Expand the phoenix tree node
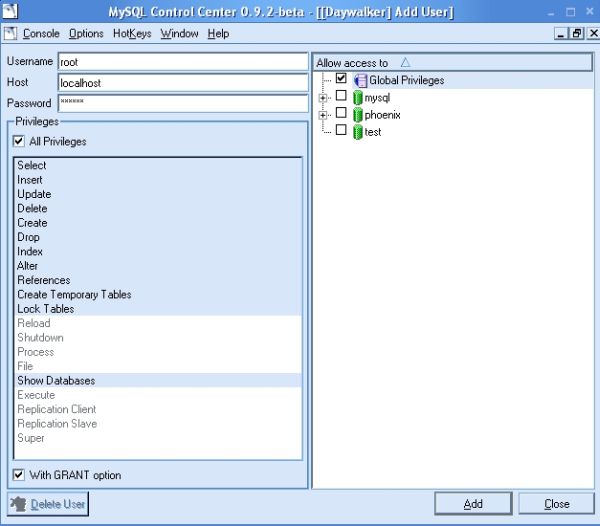Viewport: 600px width, 526px height. 323,115
